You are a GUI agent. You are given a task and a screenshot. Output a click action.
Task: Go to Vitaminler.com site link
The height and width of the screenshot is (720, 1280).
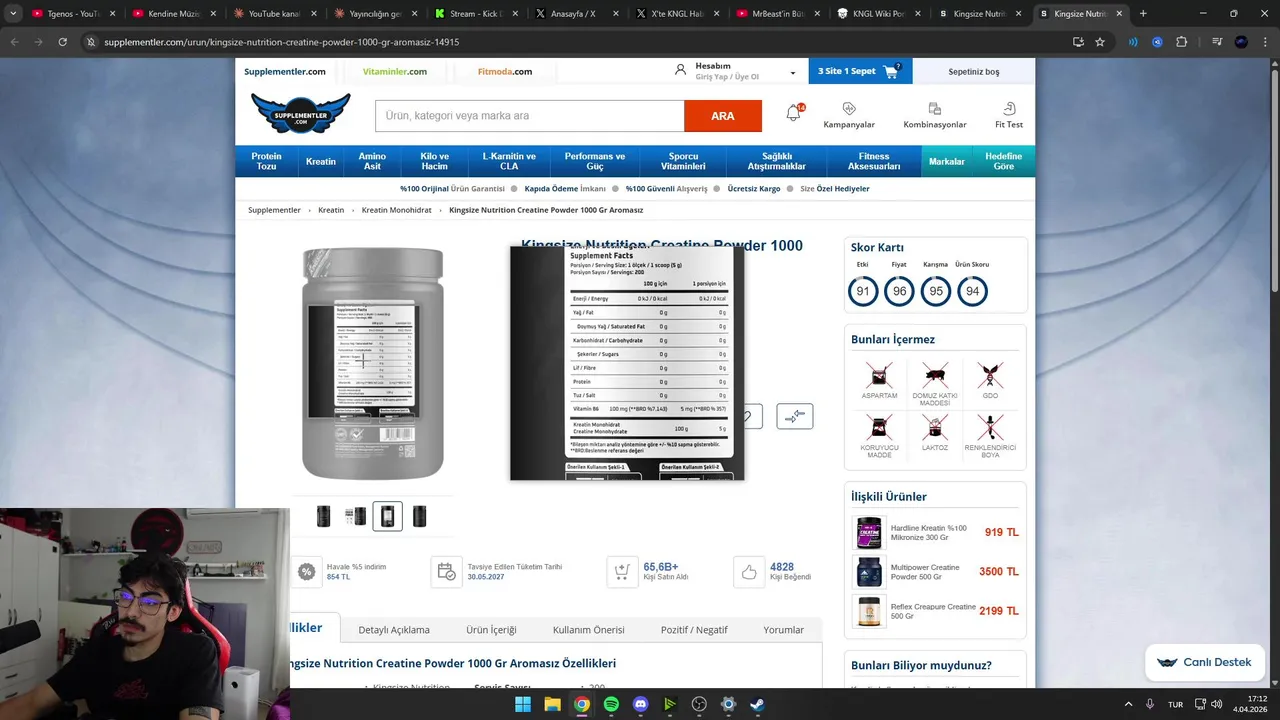tap(395, 71)
